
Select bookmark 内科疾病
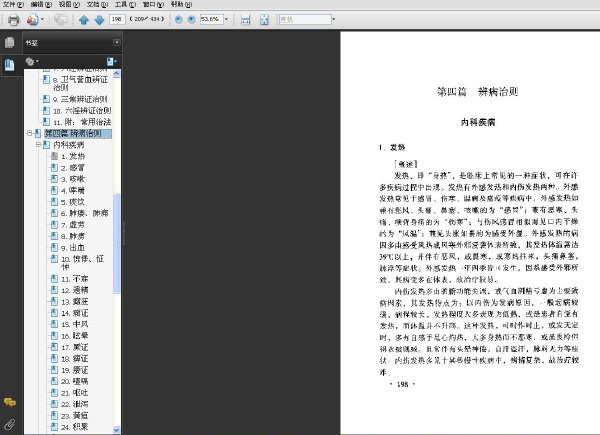tap(69, 145)
